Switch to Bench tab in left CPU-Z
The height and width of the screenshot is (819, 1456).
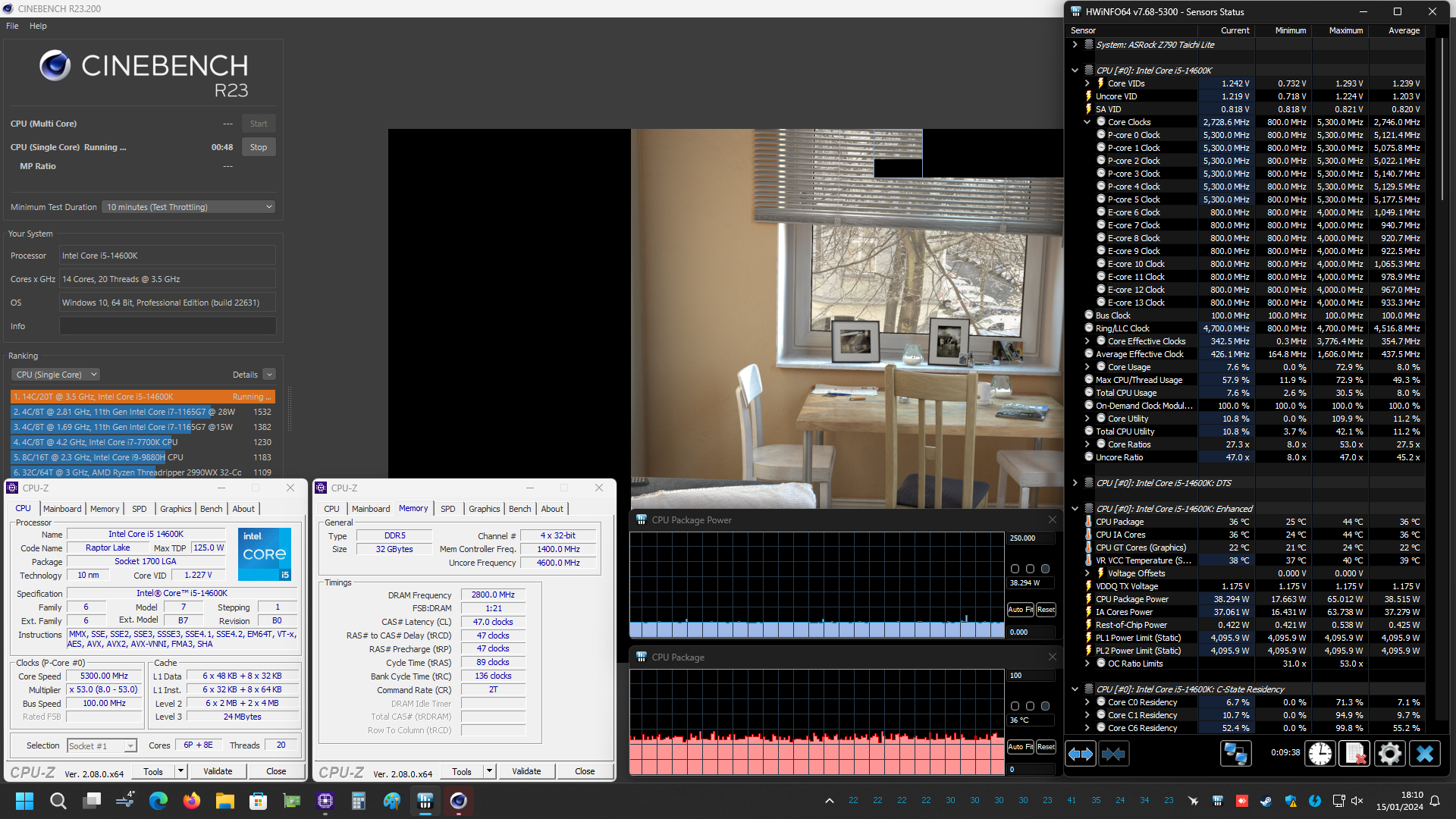(212, 509)
